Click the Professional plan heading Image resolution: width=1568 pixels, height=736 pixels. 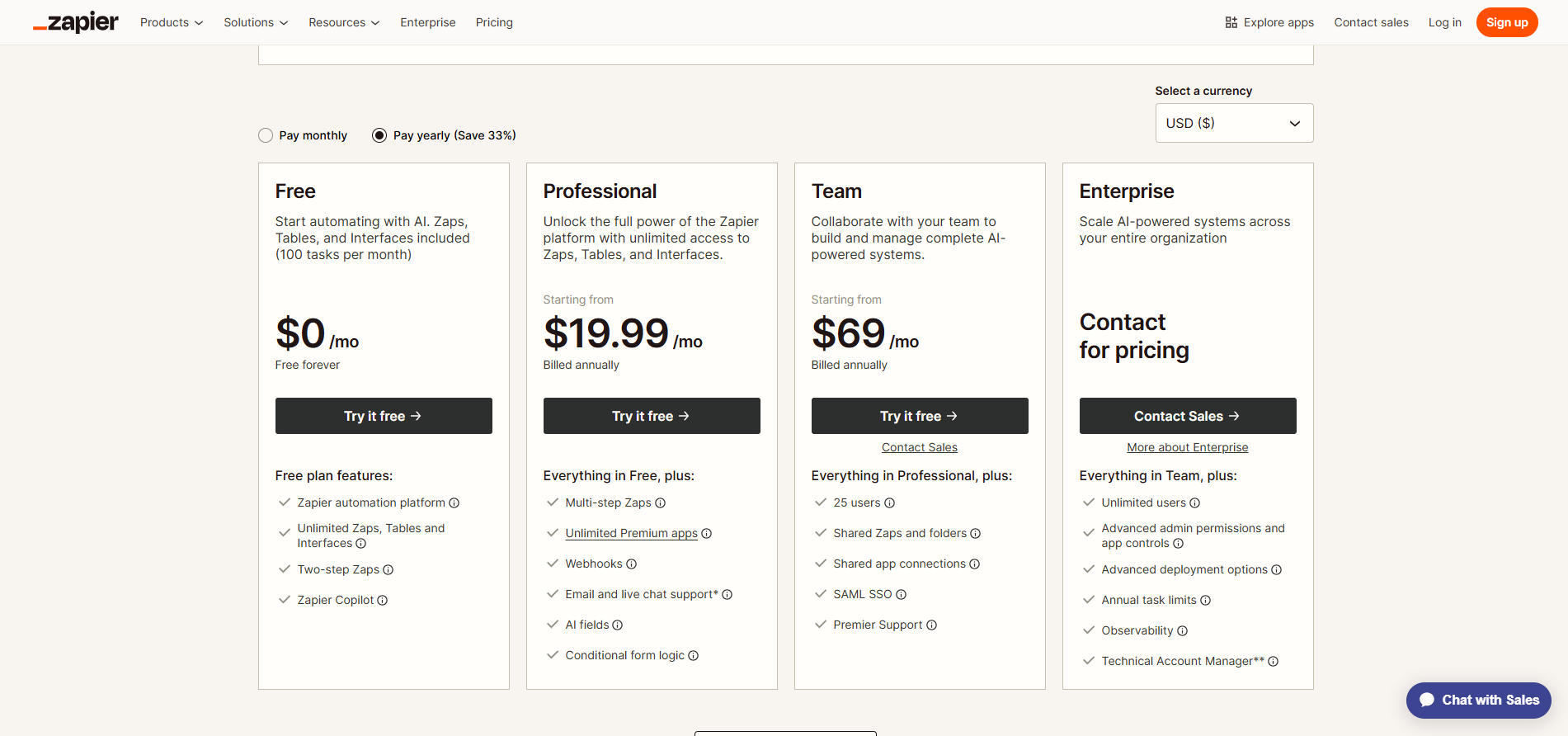600,191
